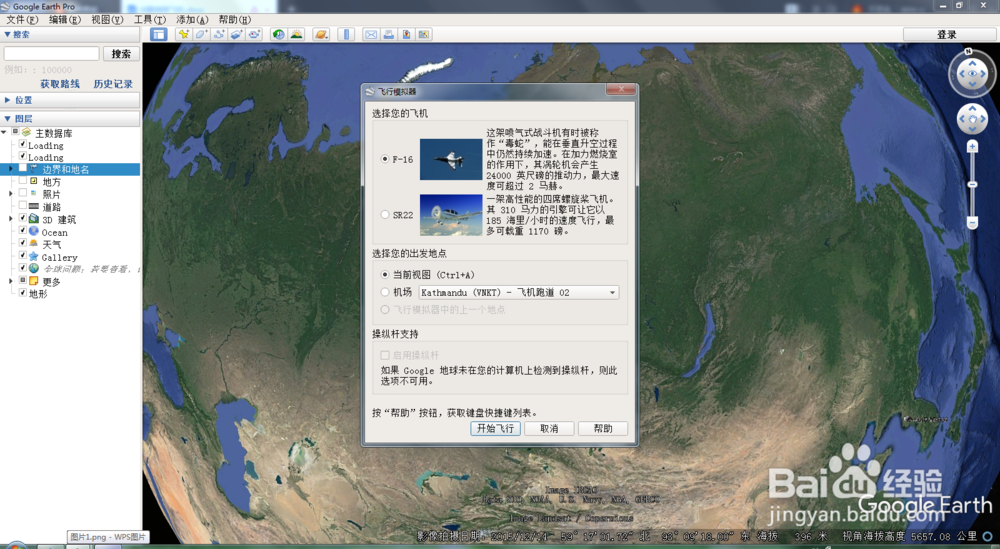This screenshot has width=1000, height=549.
Task: Select the SR22 aircraft radio button
Action: click(x=385, y=215)
